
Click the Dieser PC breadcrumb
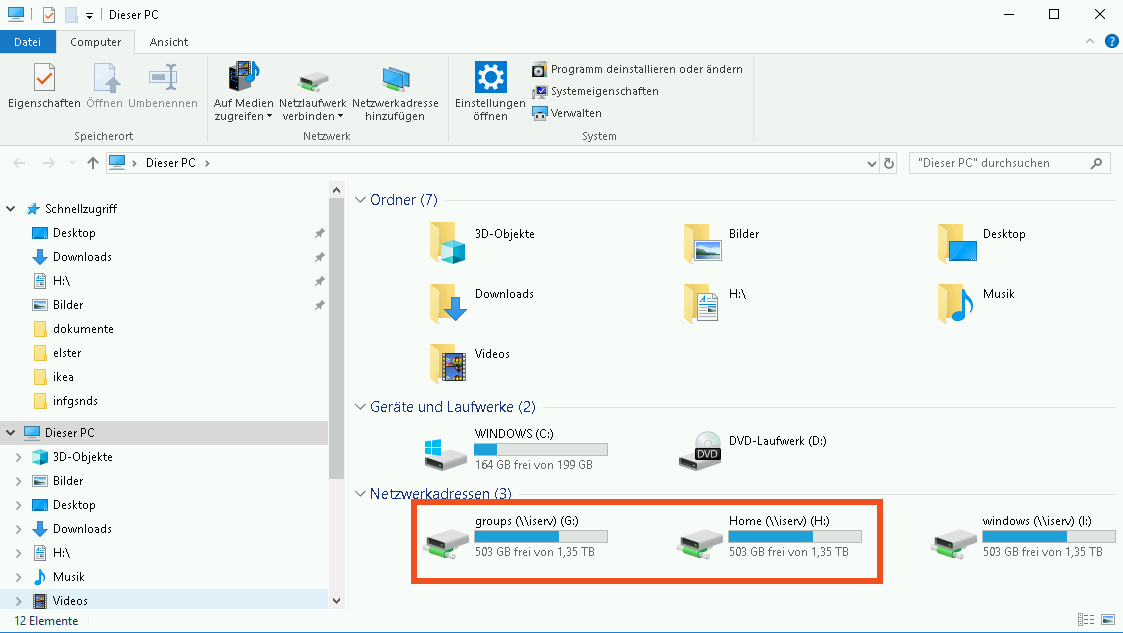[x=170, y=163]
